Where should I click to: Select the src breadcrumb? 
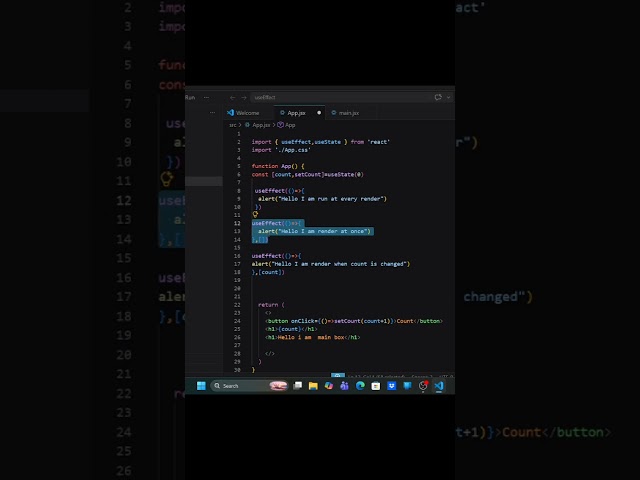pyautogui.click(x=233, y=125)
